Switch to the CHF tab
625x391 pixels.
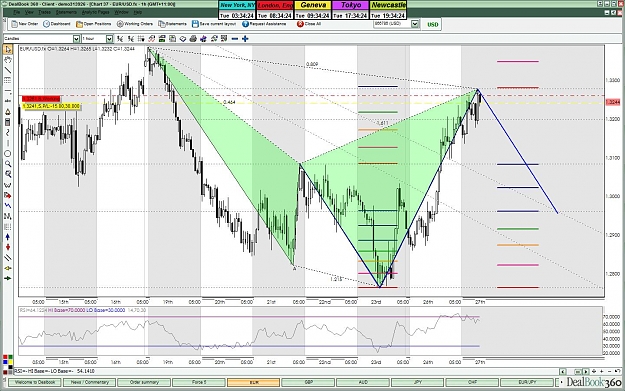(x=472, y=382)
